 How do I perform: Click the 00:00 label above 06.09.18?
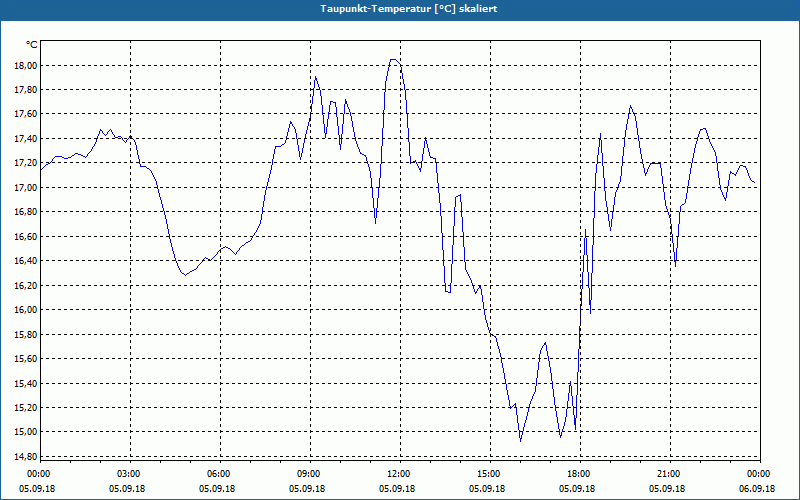[760, 474]
